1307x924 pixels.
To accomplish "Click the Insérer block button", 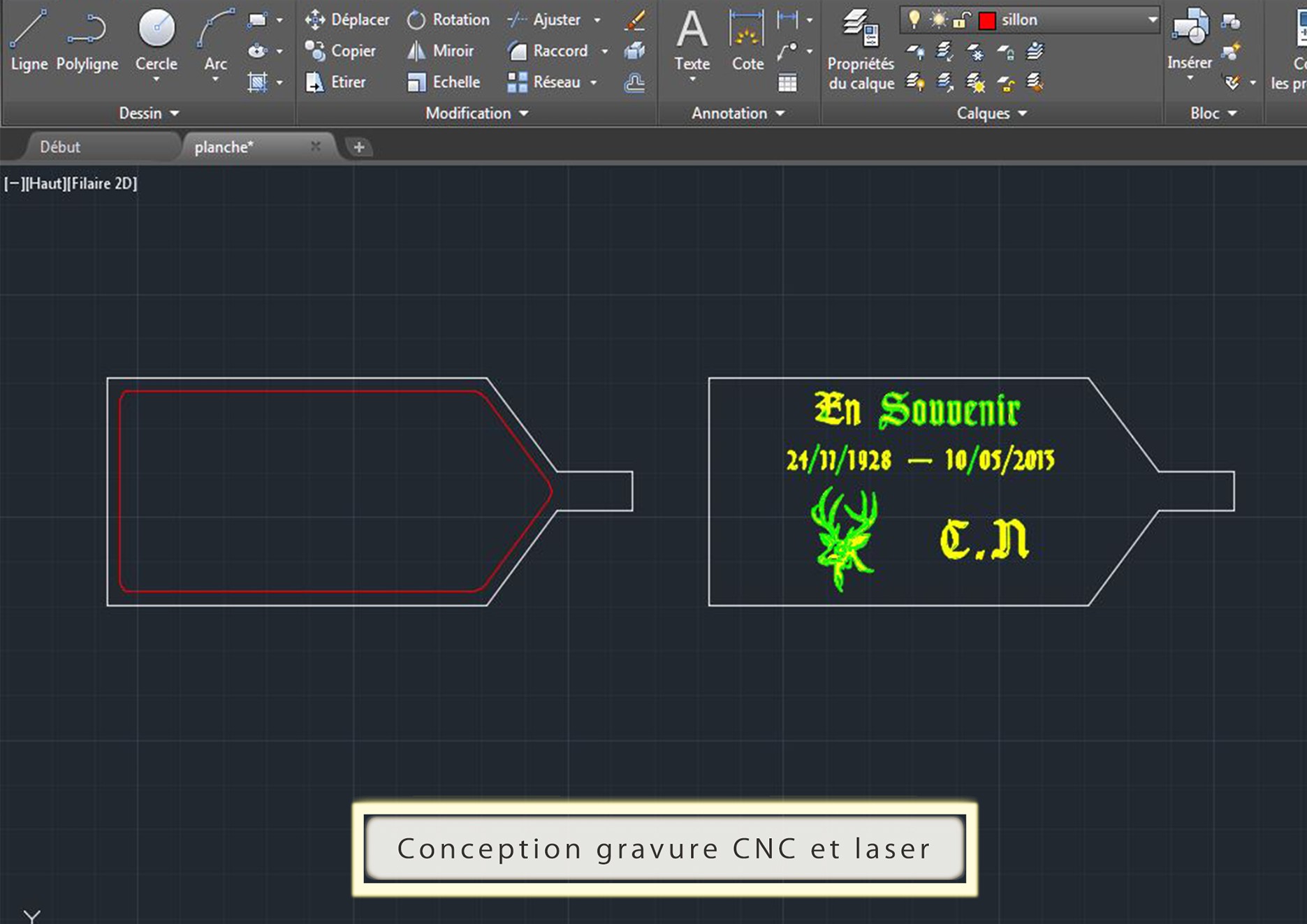I will coord(1190,41).
